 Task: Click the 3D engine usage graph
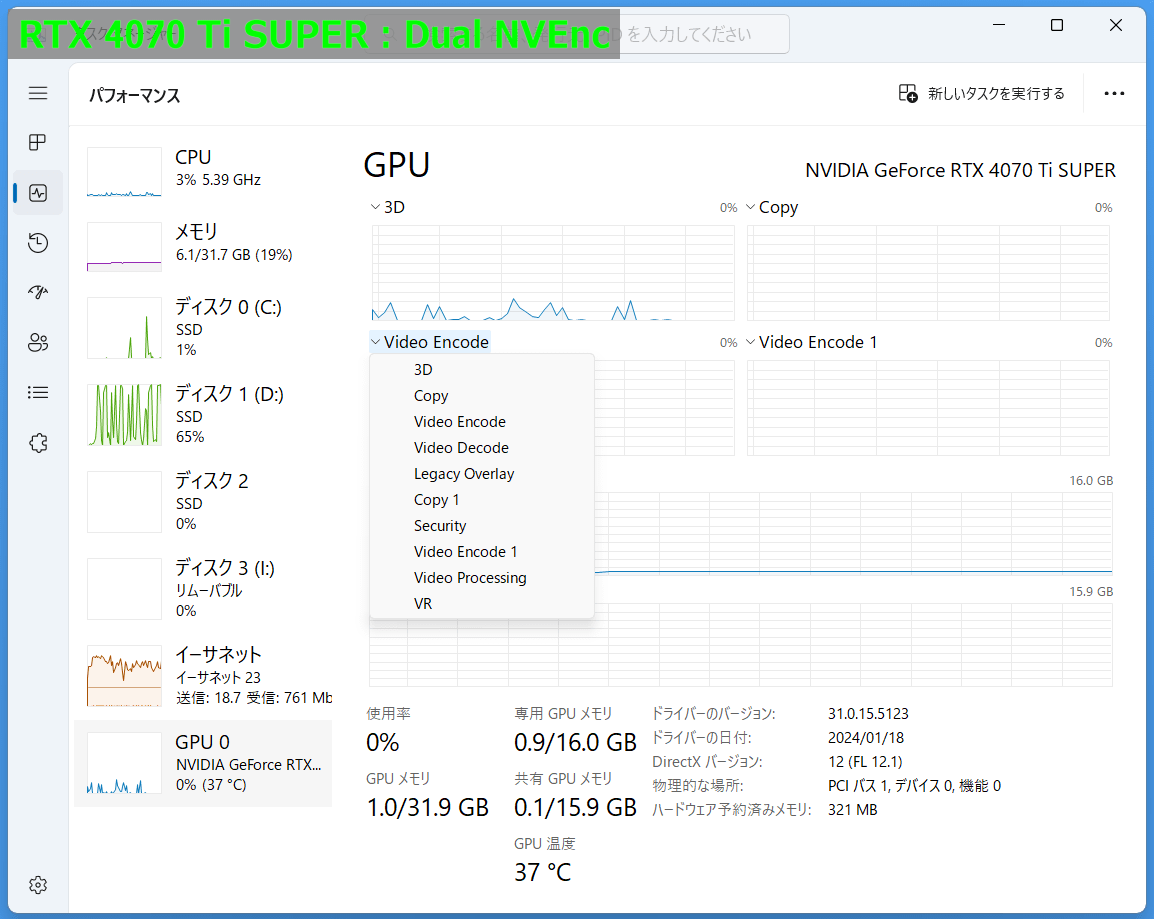(x=553, y=272)
